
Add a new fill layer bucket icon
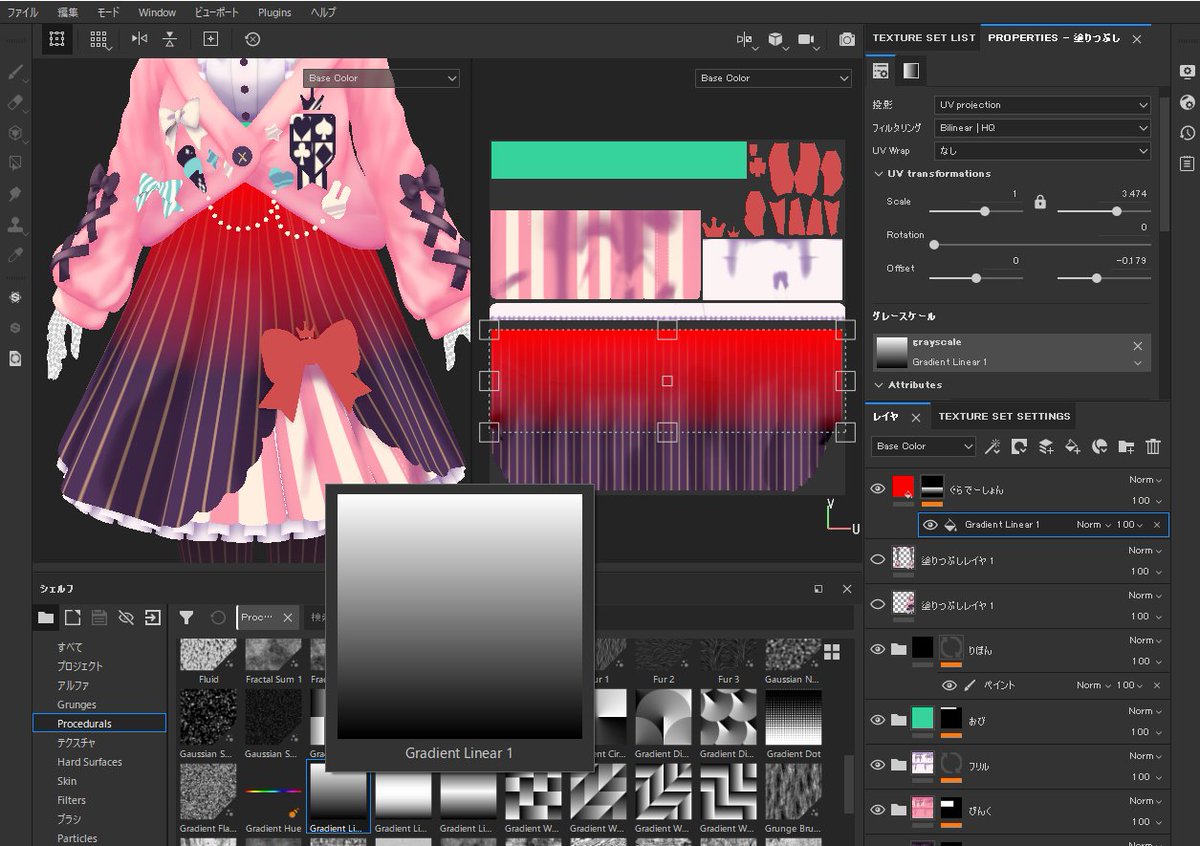(x=1072, y=446)
